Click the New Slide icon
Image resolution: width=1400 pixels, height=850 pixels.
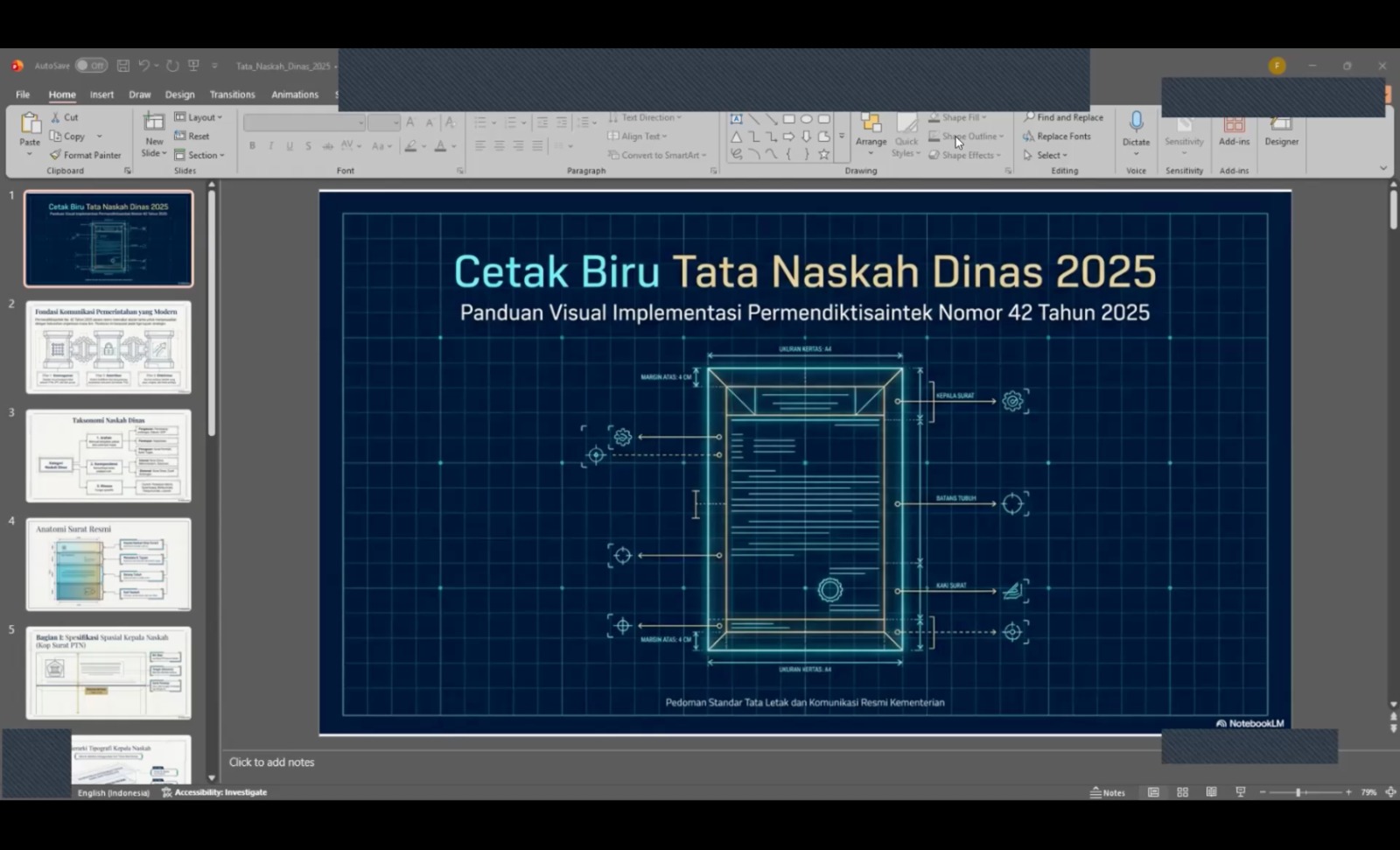point(154,122)
